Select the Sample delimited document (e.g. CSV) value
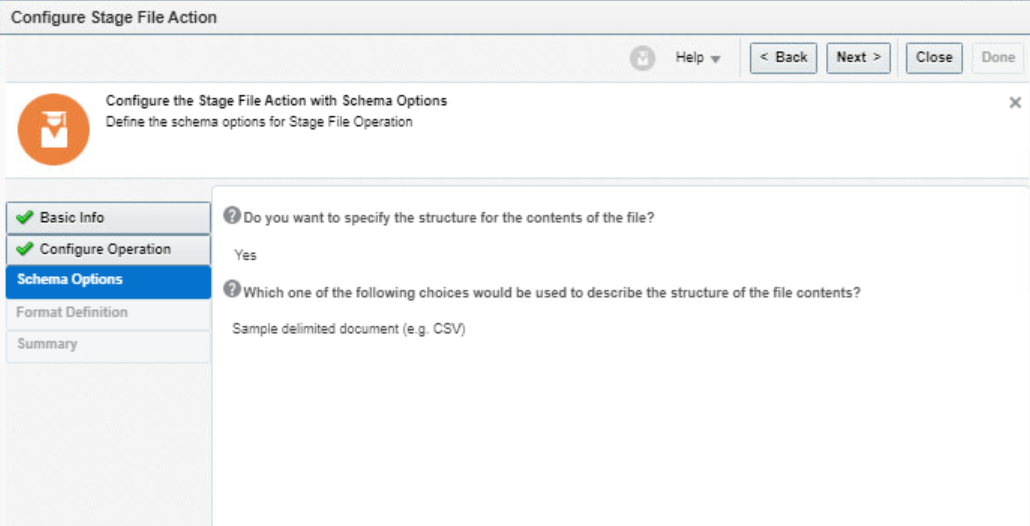Viewport: 1030px width, 526px height. (x=348, y=329)
